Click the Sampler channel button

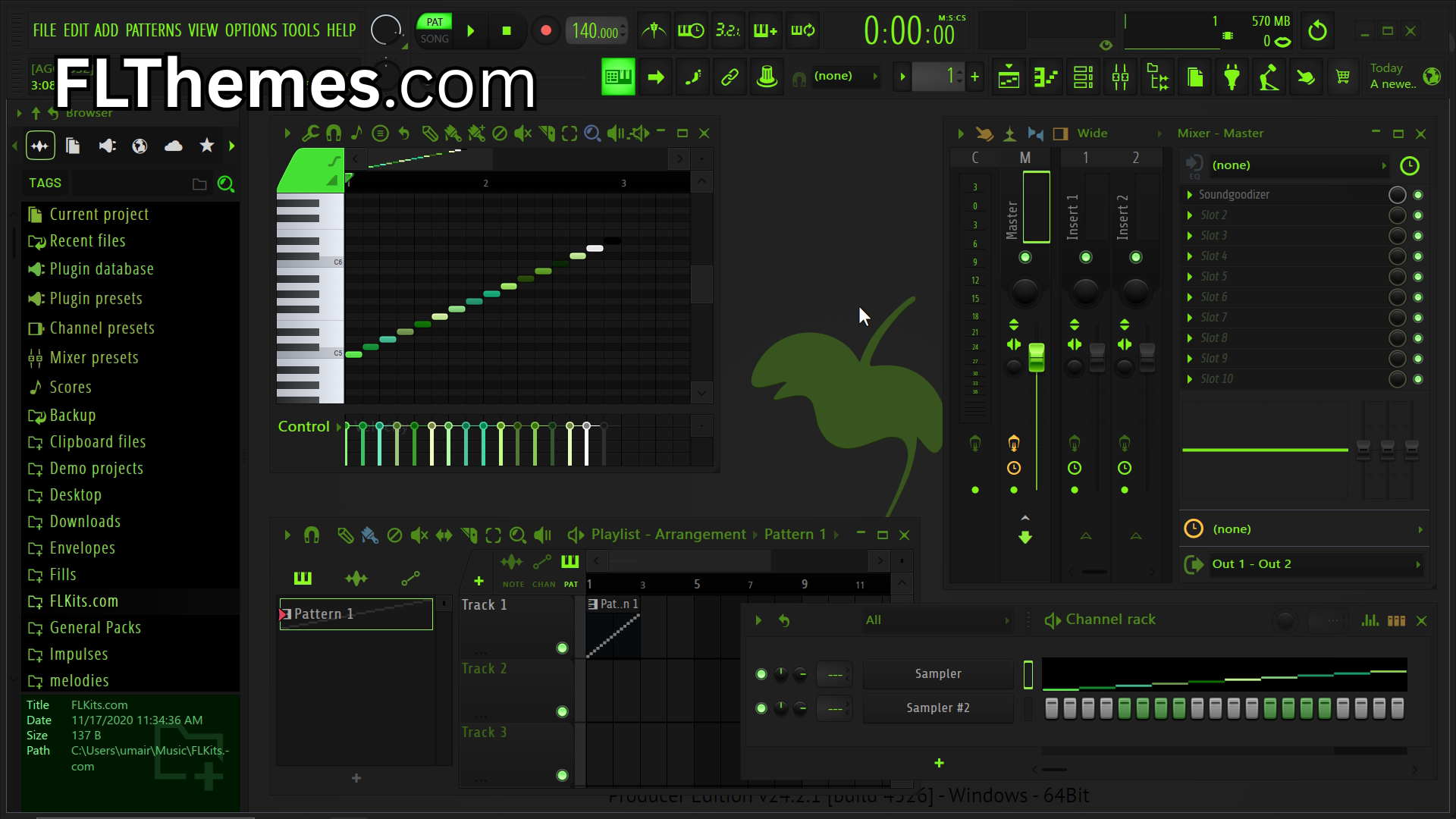pos(938,674)
